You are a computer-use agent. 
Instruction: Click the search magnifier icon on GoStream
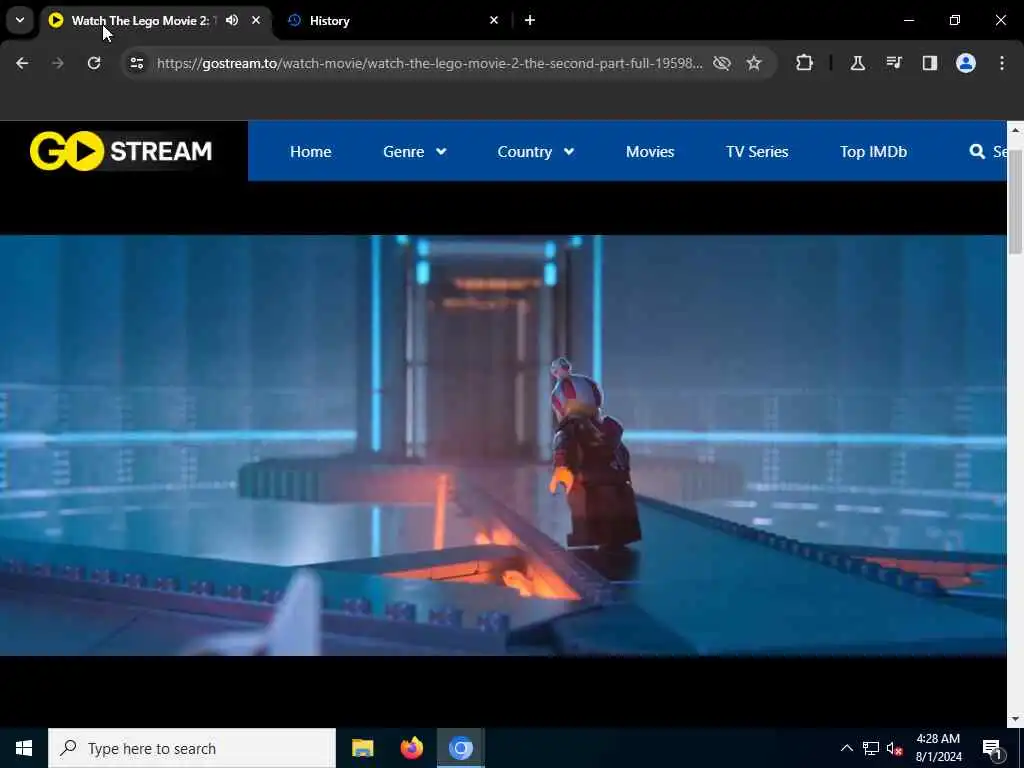click(977, 152)
